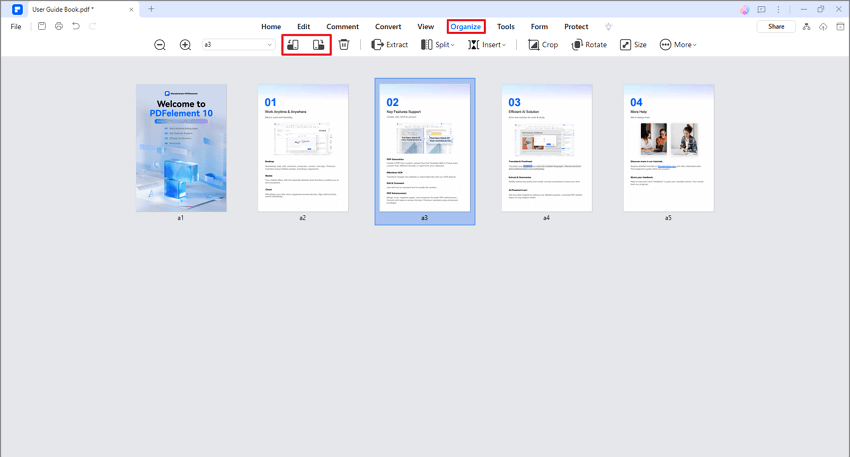The width and height of the screenshot is (850, 457).
Task: Open the Comment tab
Action: tap(343, 27)
